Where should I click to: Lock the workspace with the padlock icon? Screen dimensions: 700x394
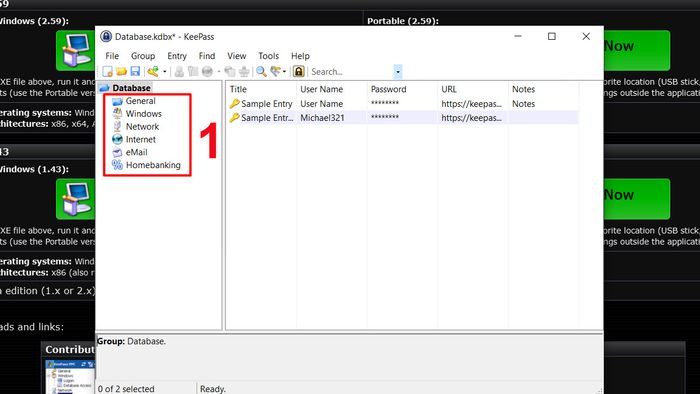click(299, 71)
